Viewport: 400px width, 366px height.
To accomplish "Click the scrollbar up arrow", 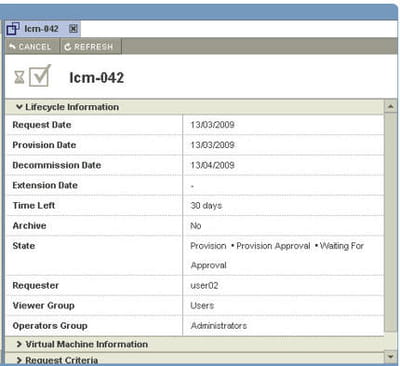I will (390, 107).
